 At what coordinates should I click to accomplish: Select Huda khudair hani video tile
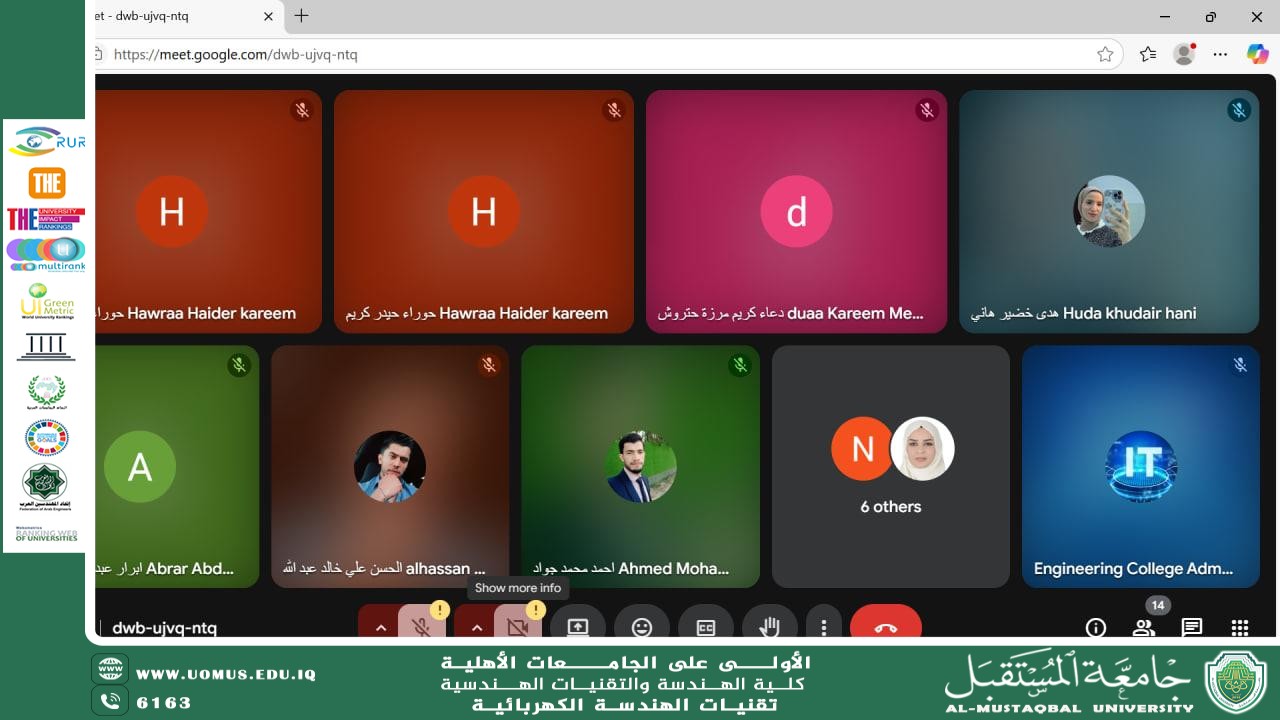[x=1109, y=211]
